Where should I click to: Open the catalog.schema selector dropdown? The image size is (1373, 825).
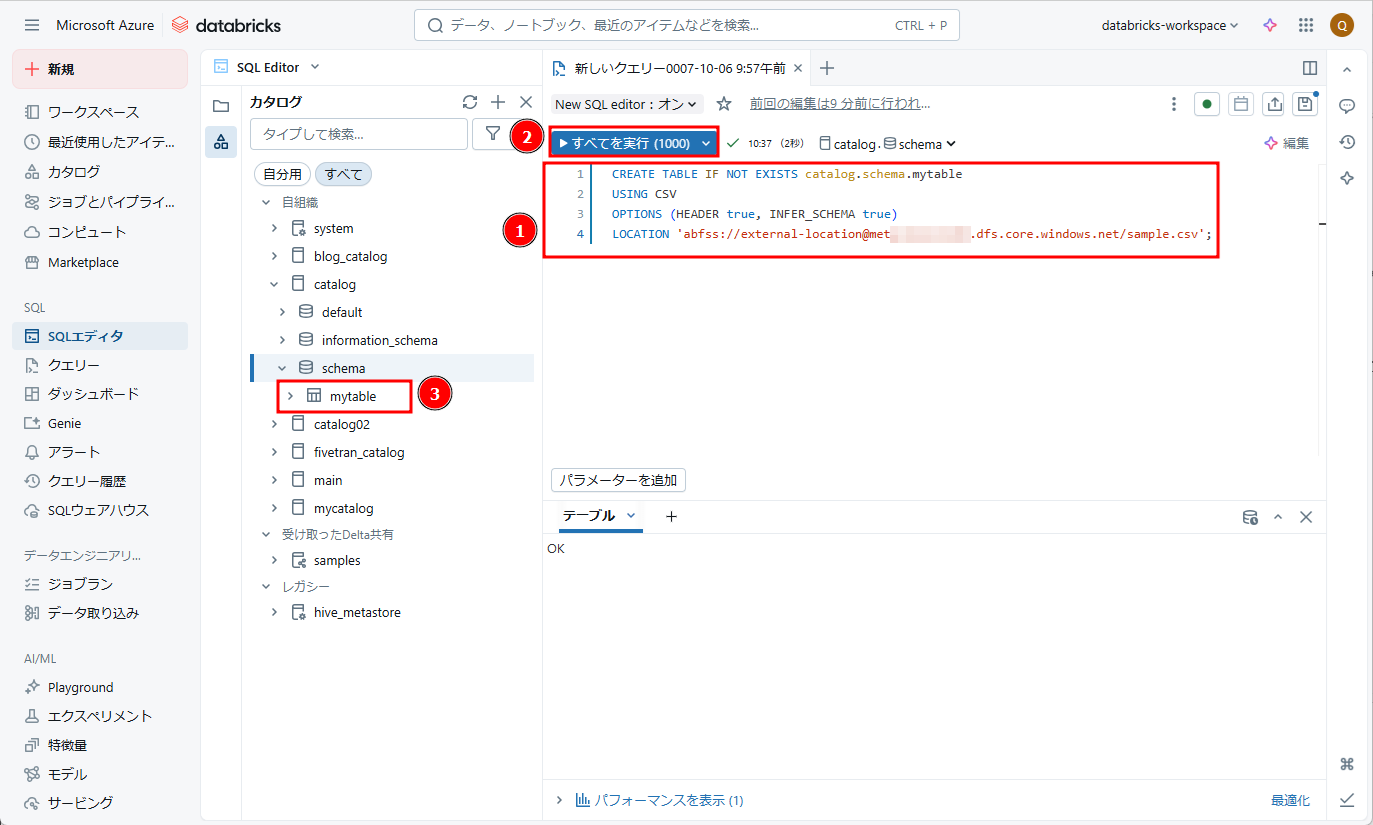(888, 144)
